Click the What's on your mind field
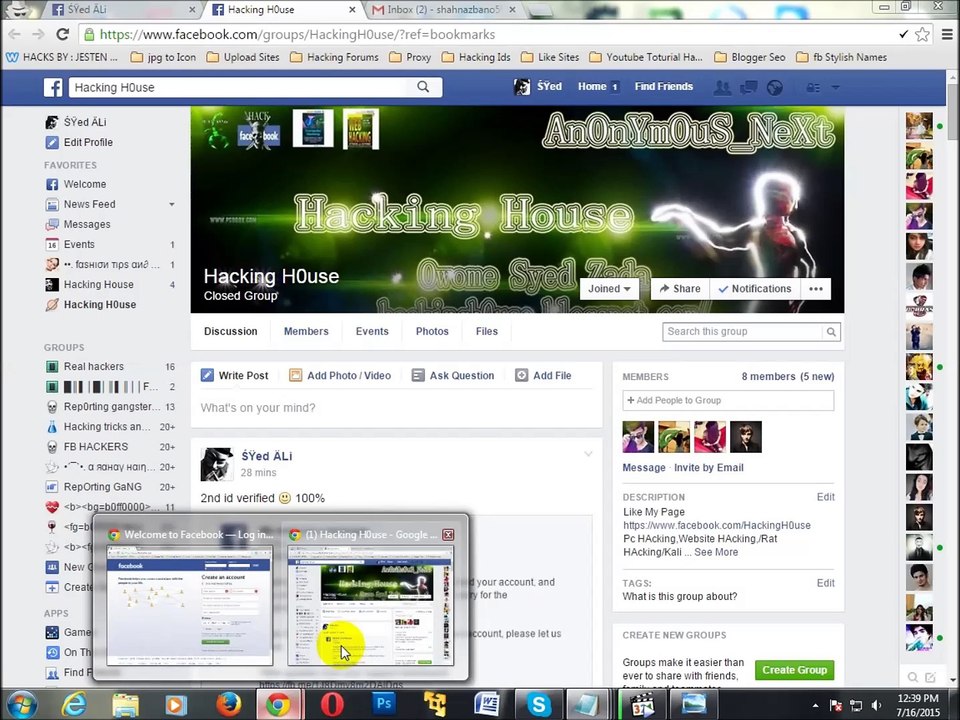The image size is (960, 720). (396, 408)
